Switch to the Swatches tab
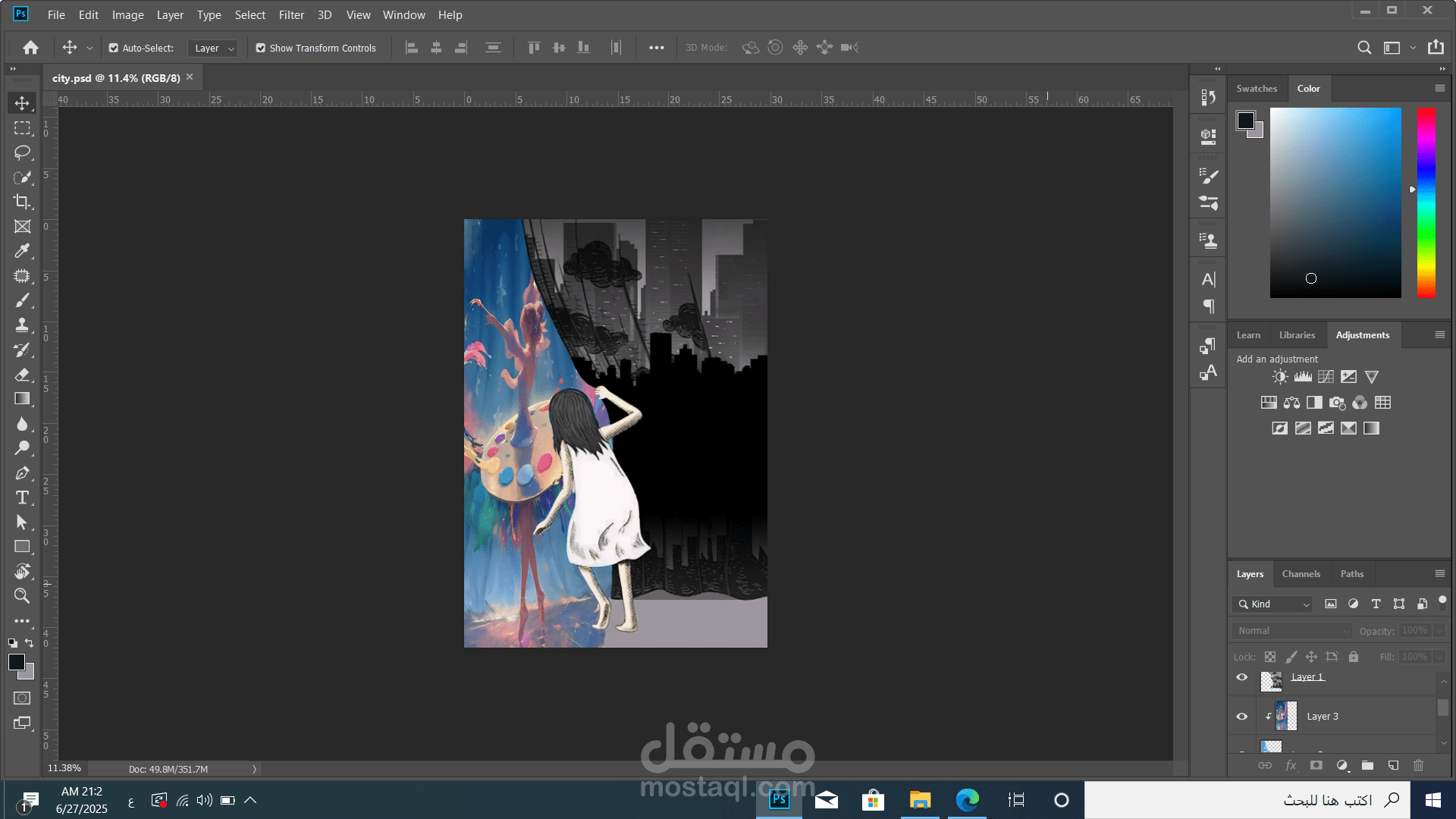 click(x=1257, y=89)
